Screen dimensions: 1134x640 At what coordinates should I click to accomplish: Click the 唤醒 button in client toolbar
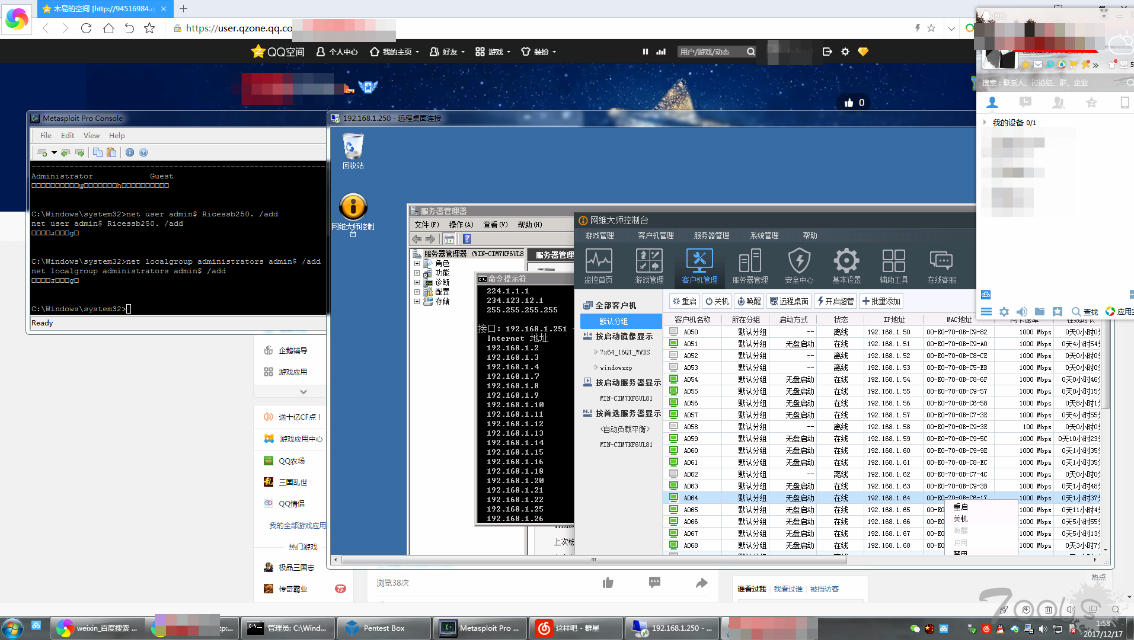pyautogui.click(x=749, y=301)
